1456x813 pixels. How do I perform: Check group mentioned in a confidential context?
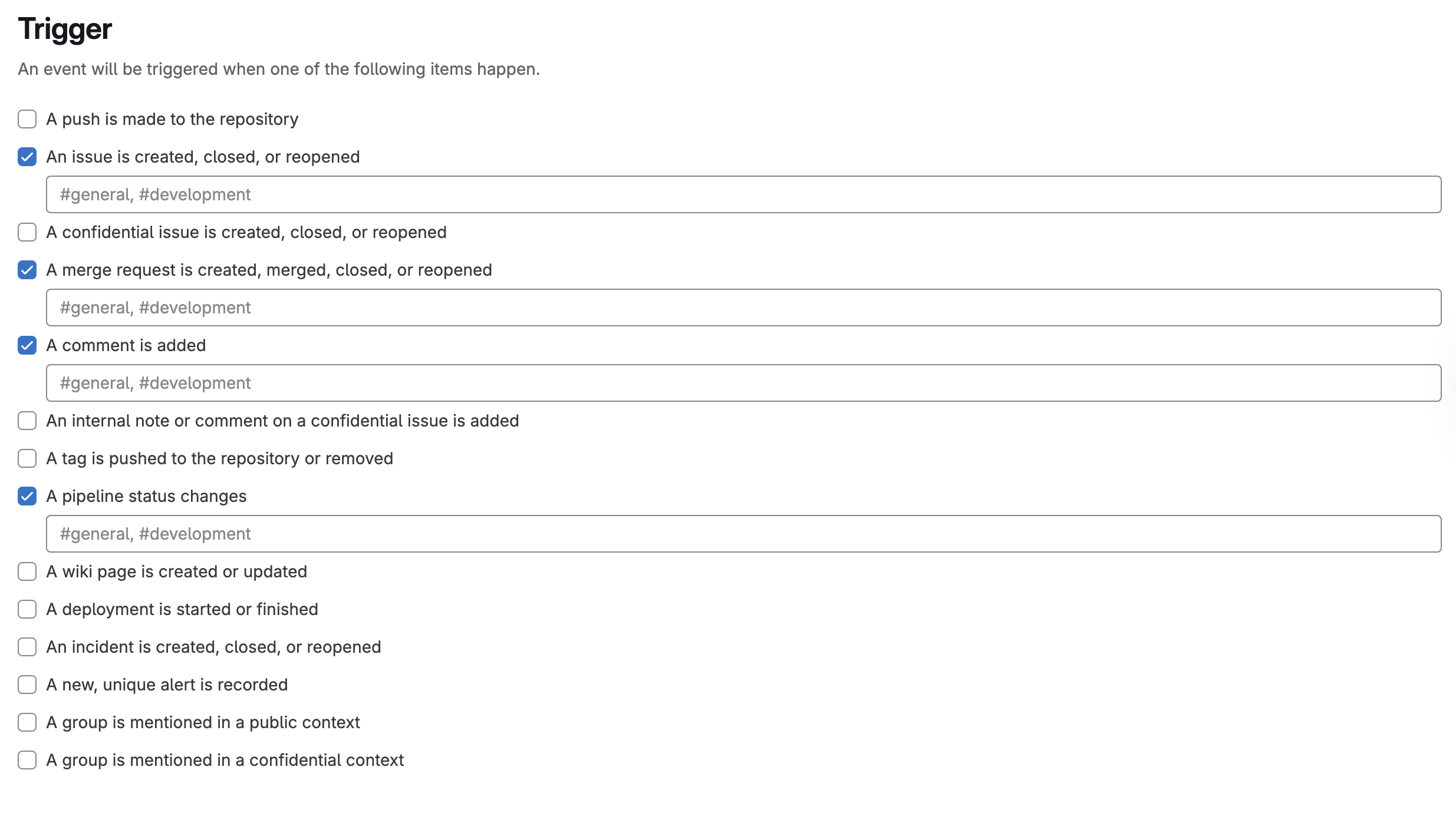27,760
